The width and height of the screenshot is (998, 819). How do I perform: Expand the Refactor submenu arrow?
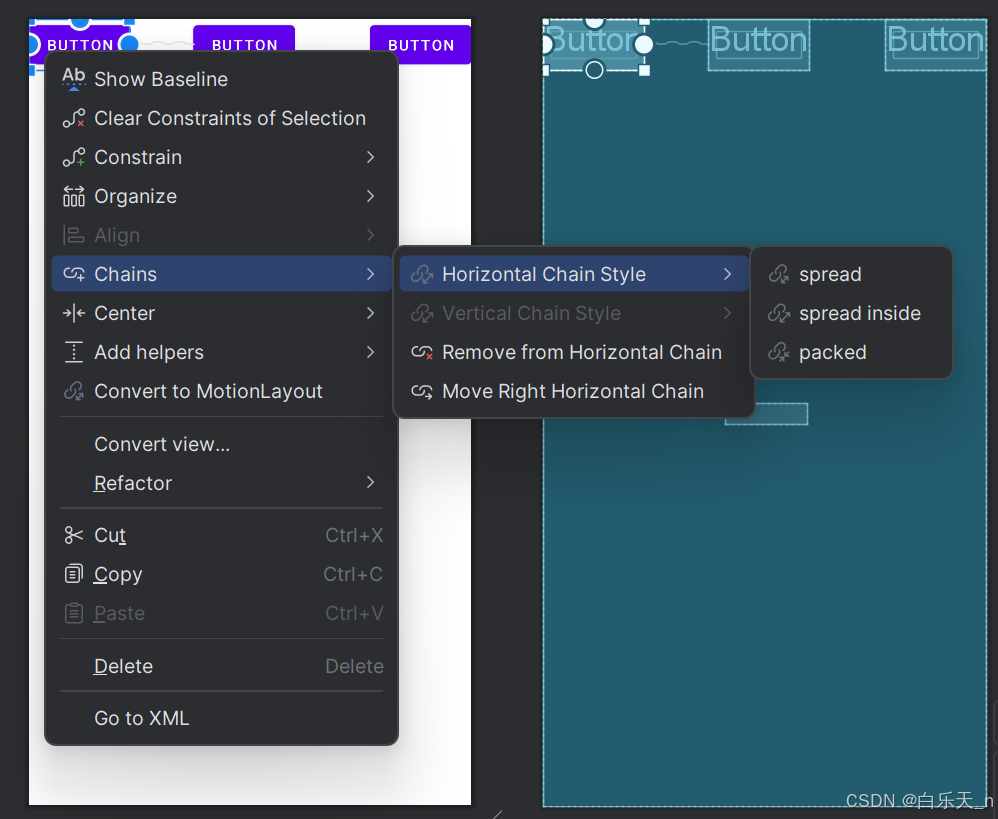(x=370, y=482)
